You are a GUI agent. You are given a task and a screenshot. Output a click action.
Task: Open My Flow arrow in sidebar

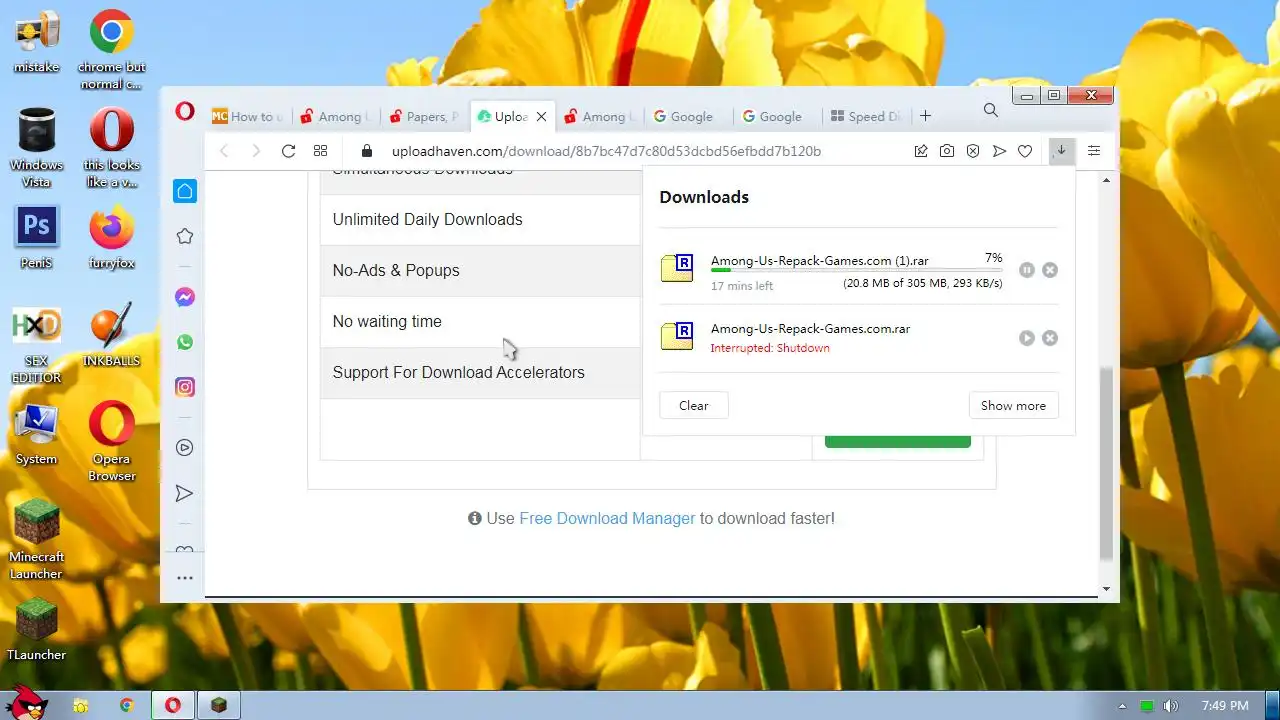(x=185, y=493)
